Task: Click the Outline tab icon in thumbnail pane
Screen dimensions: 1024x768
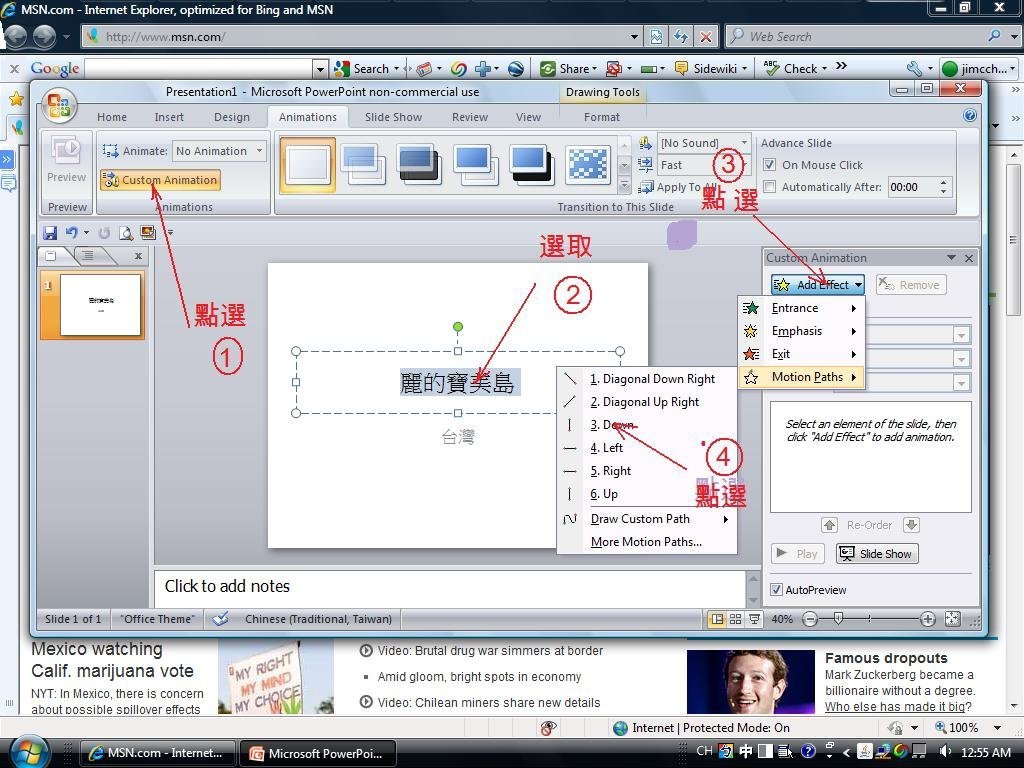Action: 88,255
